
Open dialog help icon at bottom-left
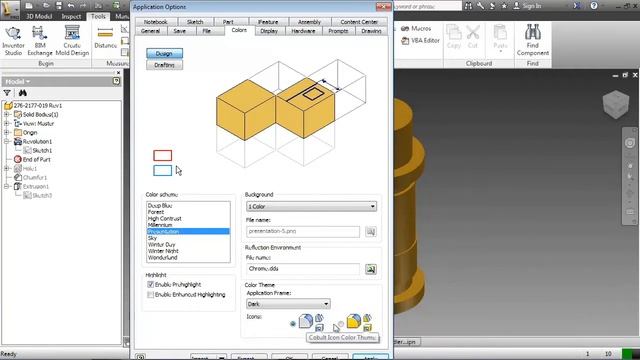point(140,357)
